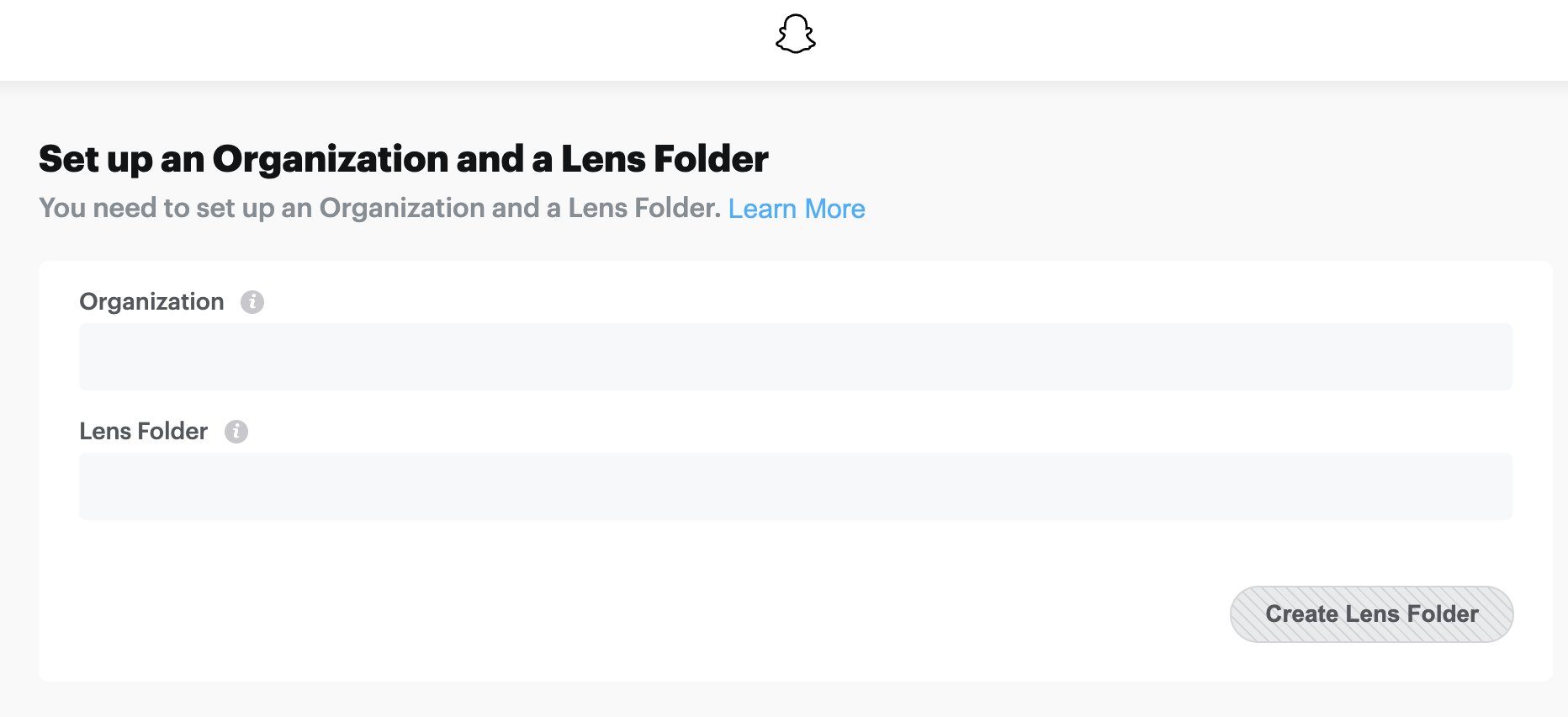Click the Snapchat ghost logo

(x=795, y=35)
